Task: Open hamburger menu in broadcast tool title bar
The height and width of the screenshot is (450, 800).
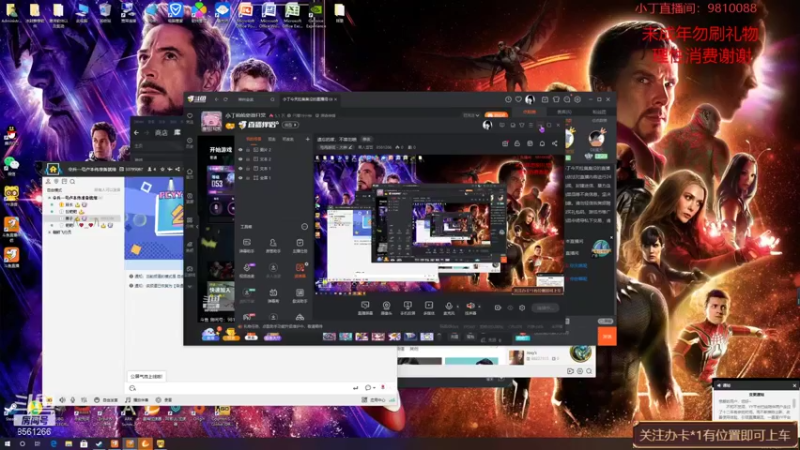Action: [x=531, y=125]
